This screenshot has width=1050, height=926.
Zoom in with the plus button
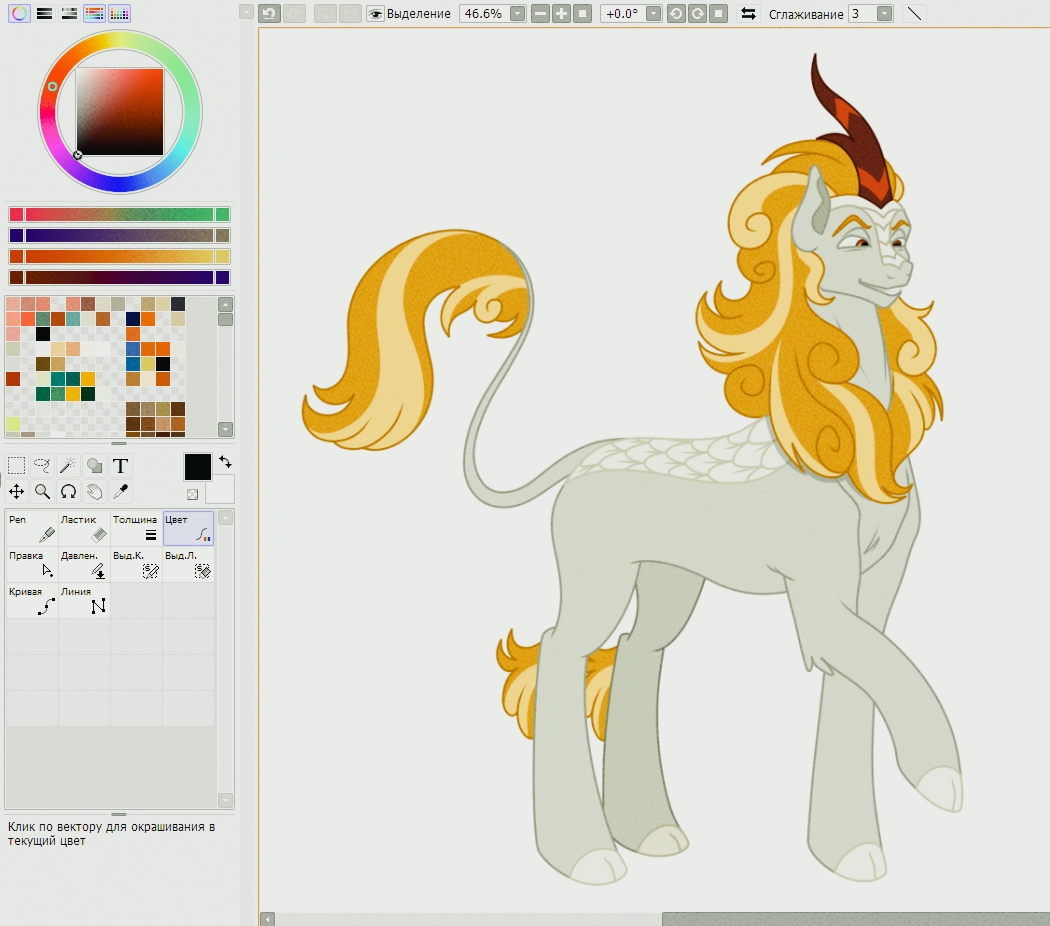pyautogui.click(x=561, y=13)
